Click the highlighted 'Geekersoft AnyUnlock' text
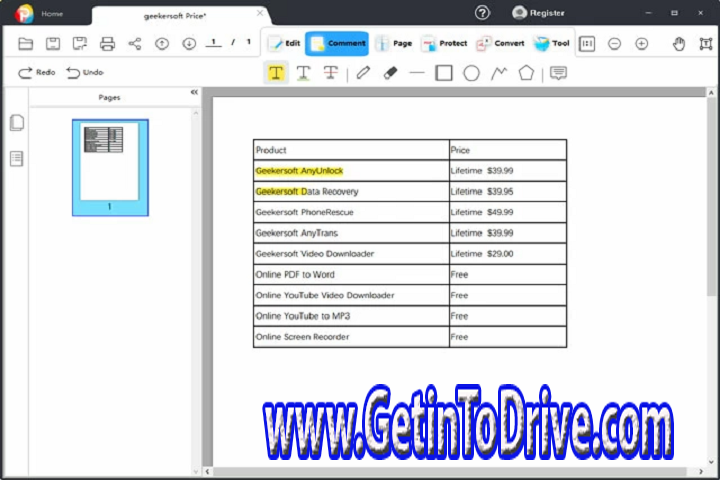This screenshot has height=480, width=720. pyautogui.click(x=299, y=171)
